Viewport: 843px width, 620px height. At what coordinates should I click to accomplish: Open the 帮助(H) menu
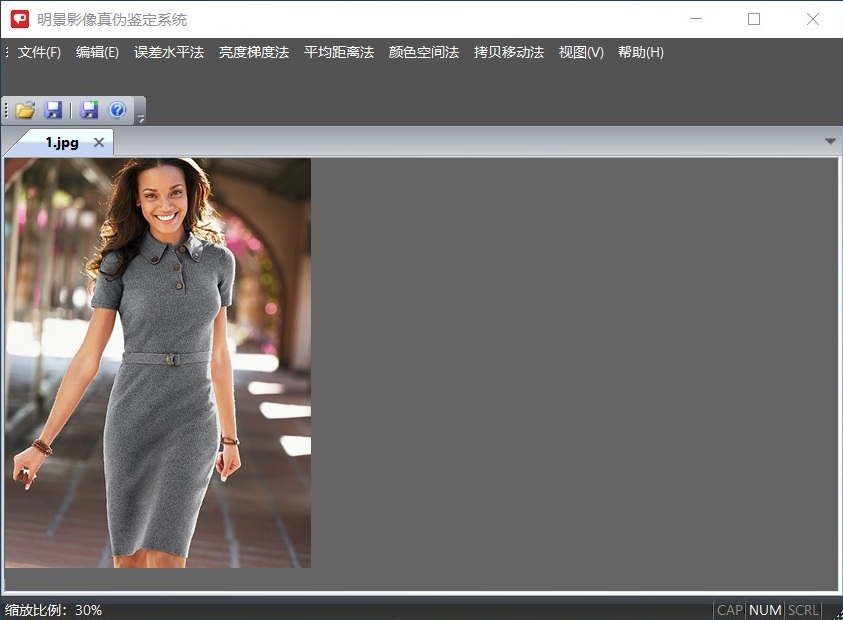(x=641, y=52)
